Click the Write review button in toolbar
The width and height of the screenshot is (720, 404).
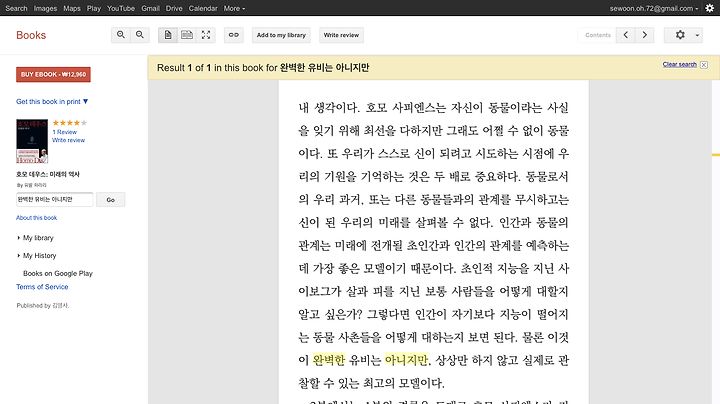[x=341, y=35]
